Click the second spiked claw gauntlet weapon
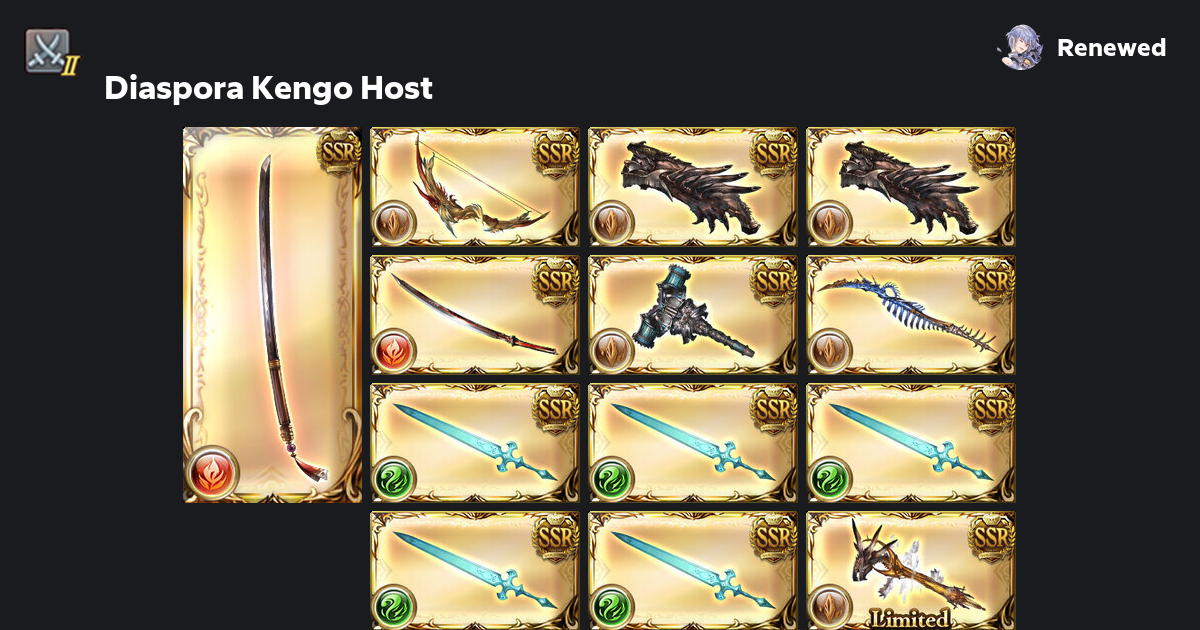 coord(911,187)
